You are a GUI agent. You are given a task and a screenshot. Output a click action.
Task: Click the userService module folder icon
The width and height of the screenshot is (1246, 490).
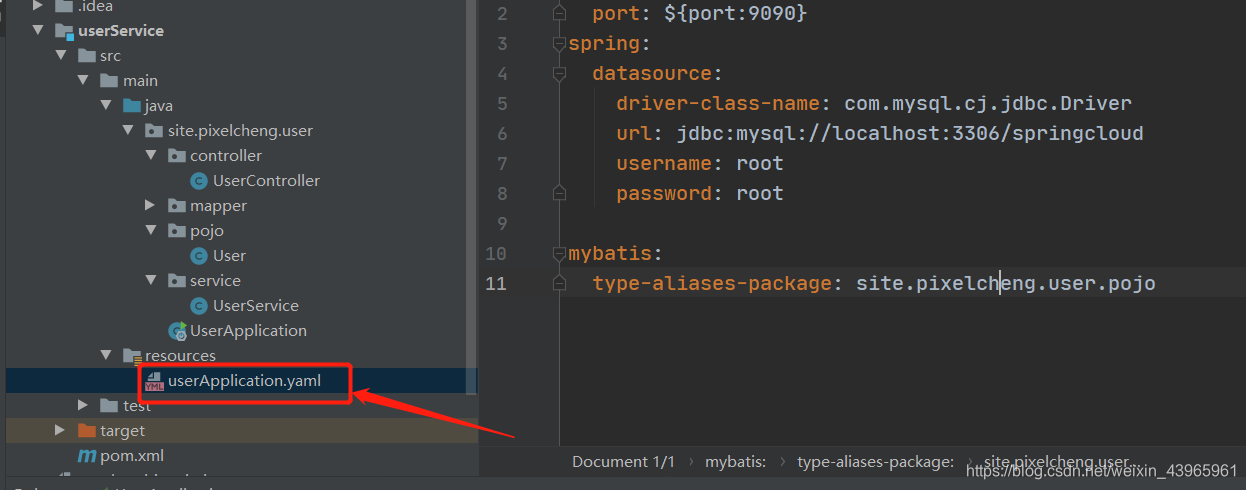(x=64, y=30)
